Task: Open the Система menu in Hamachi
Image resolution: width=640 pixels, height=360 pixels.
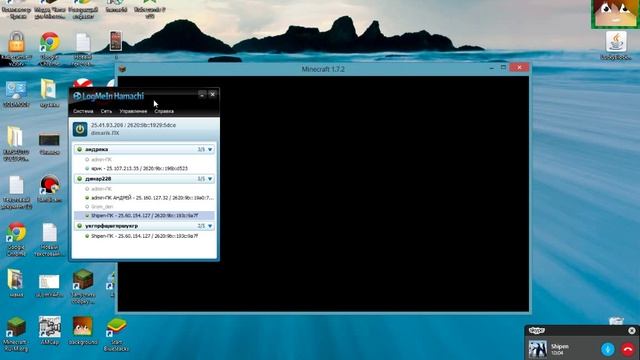Action: click(x=83, y=111)
